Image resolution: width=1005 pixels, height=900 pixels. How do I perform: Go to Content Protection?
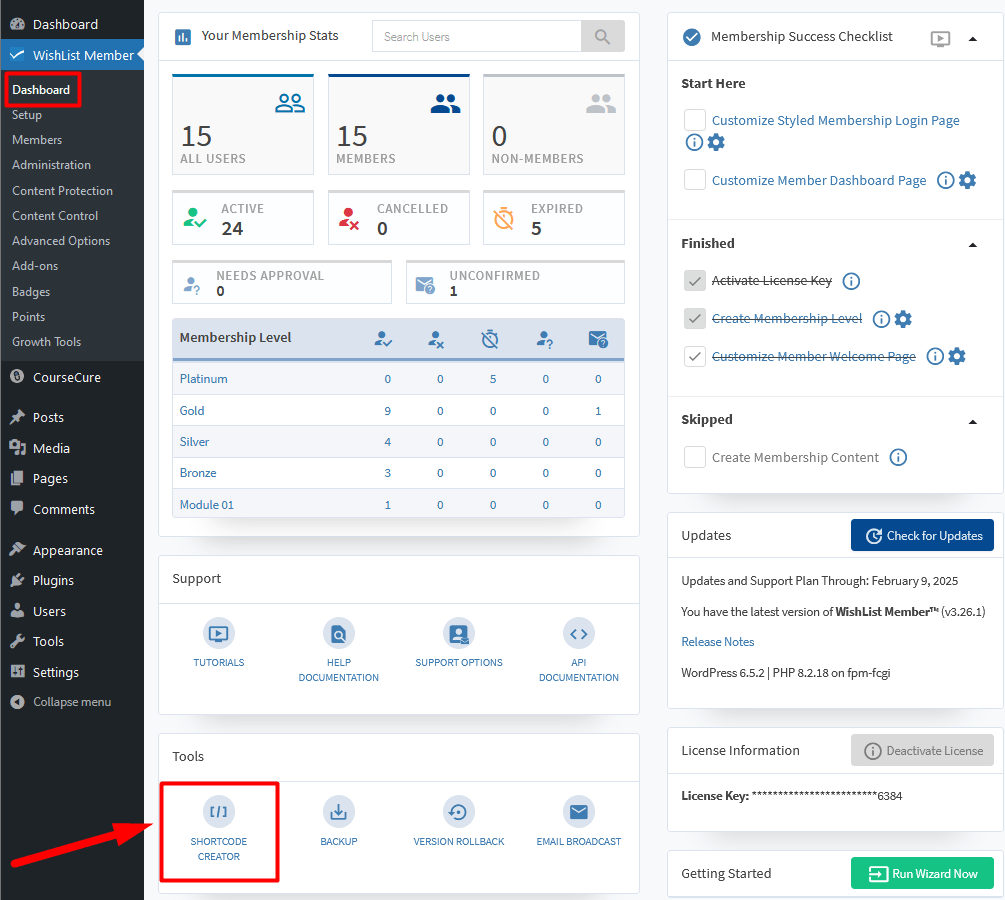pos(62,191)
